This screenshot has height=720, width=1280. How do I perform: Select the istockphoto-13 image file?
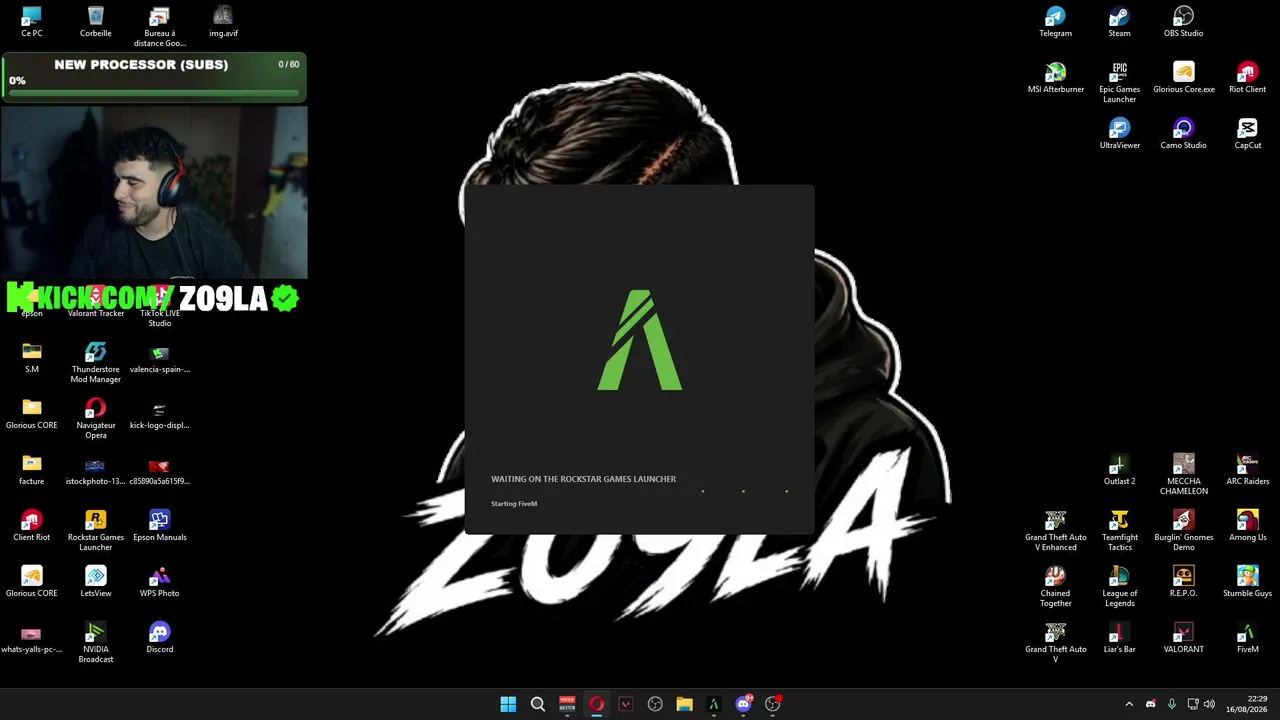pos(96,470)
